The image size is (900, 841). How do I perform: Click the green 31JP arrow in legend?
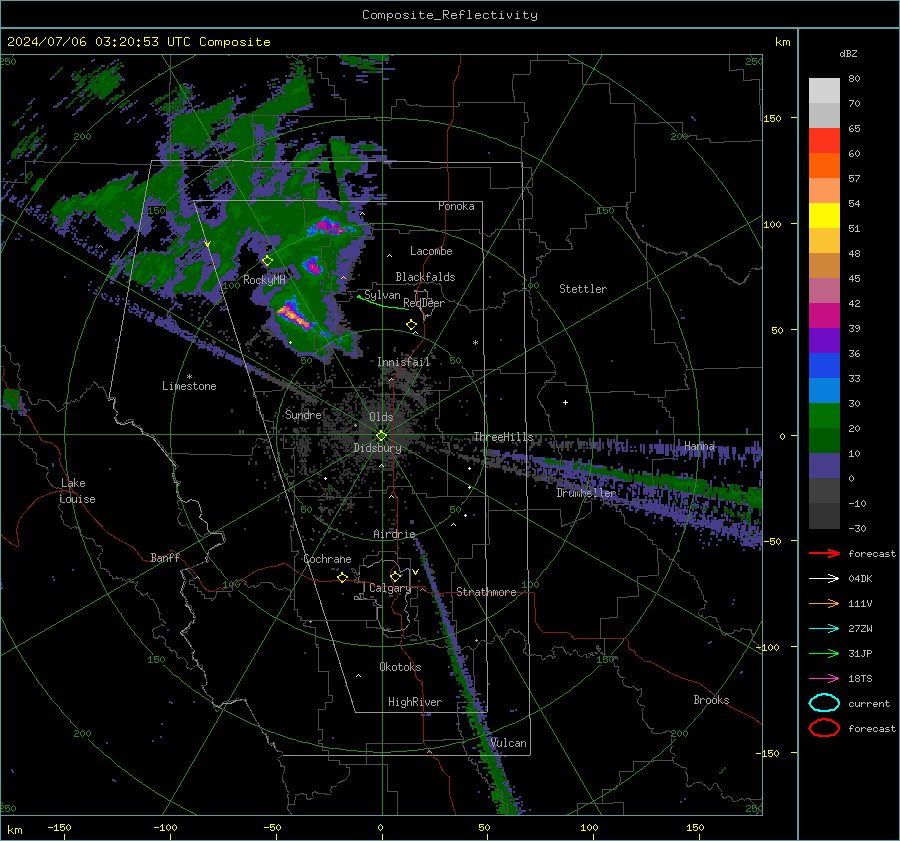pyautogui.click(x=824, y=653)
